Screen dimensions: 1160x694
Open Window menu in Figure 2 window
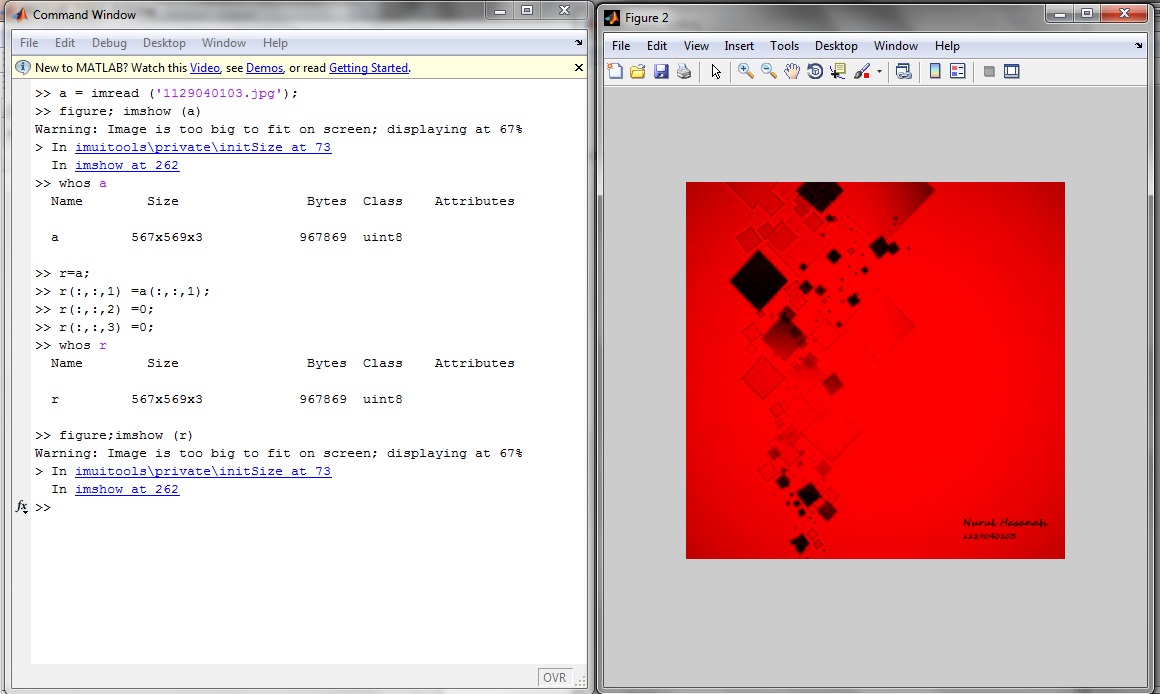(x=895, y=46)
